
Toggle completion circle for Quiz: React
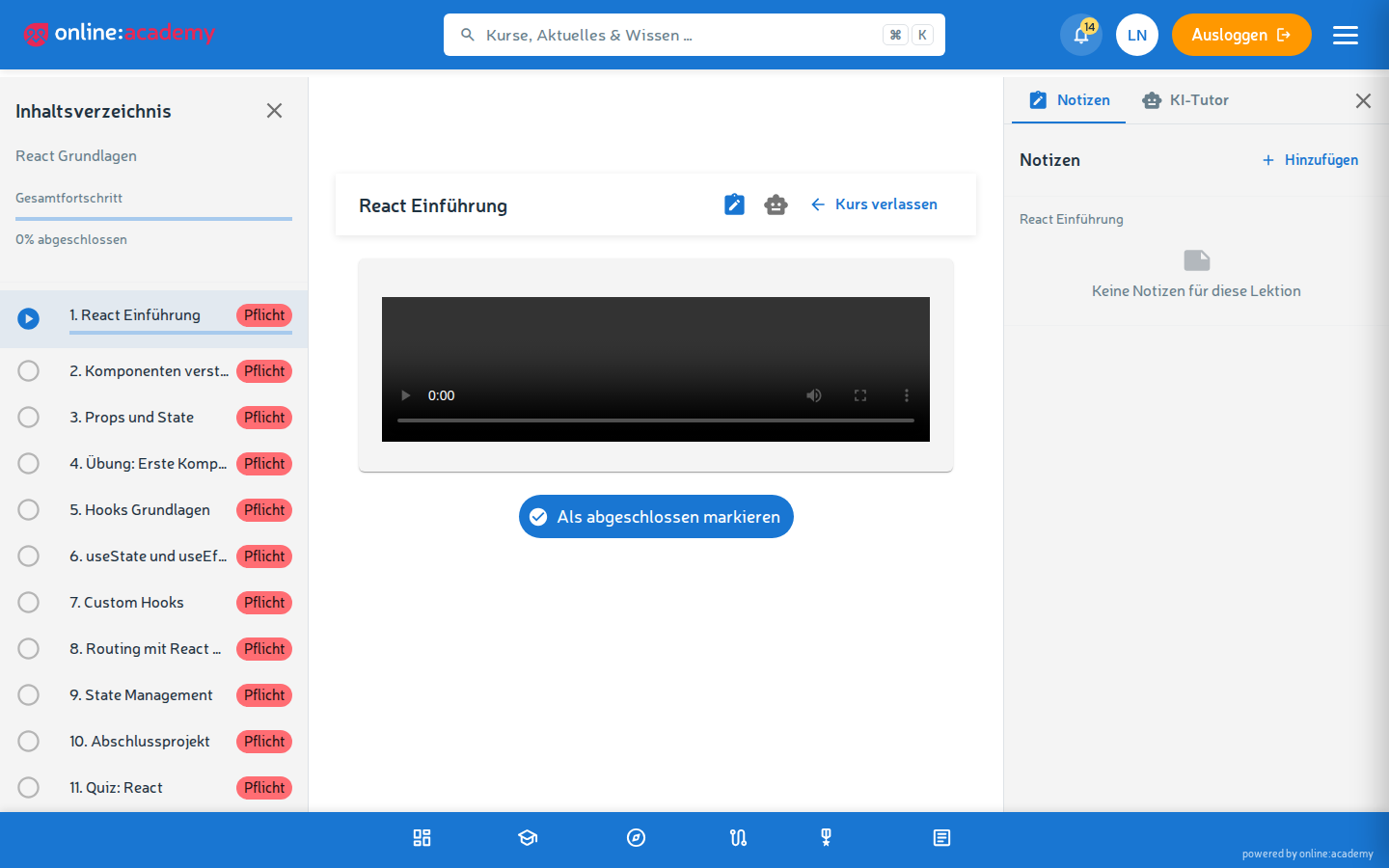click(29, 788)
